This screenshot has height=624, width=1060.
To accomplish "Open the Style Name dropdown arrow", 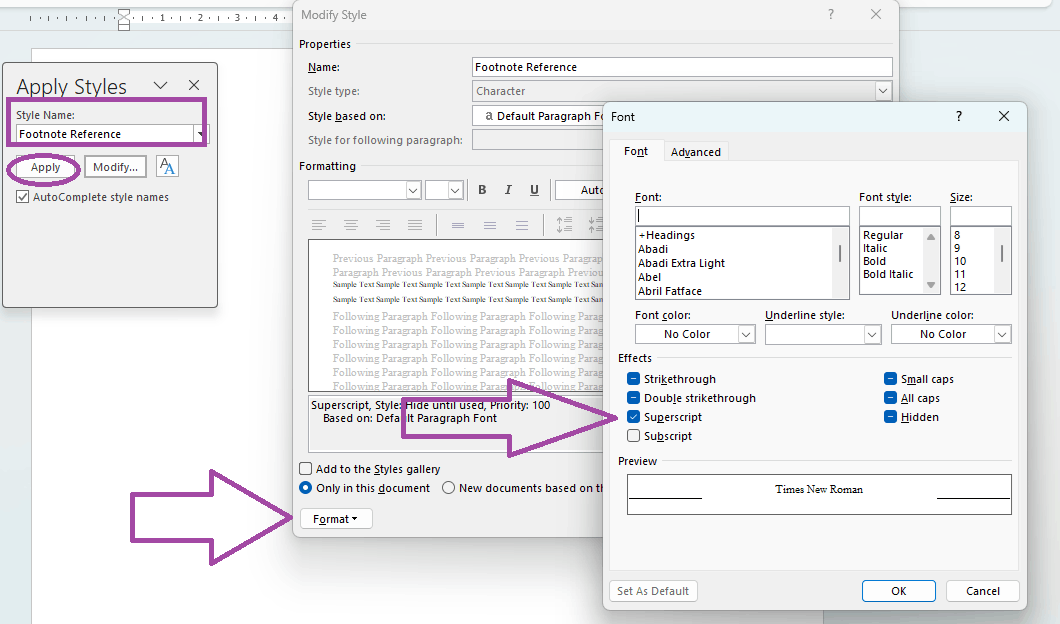I will click(x=201, y=134).
